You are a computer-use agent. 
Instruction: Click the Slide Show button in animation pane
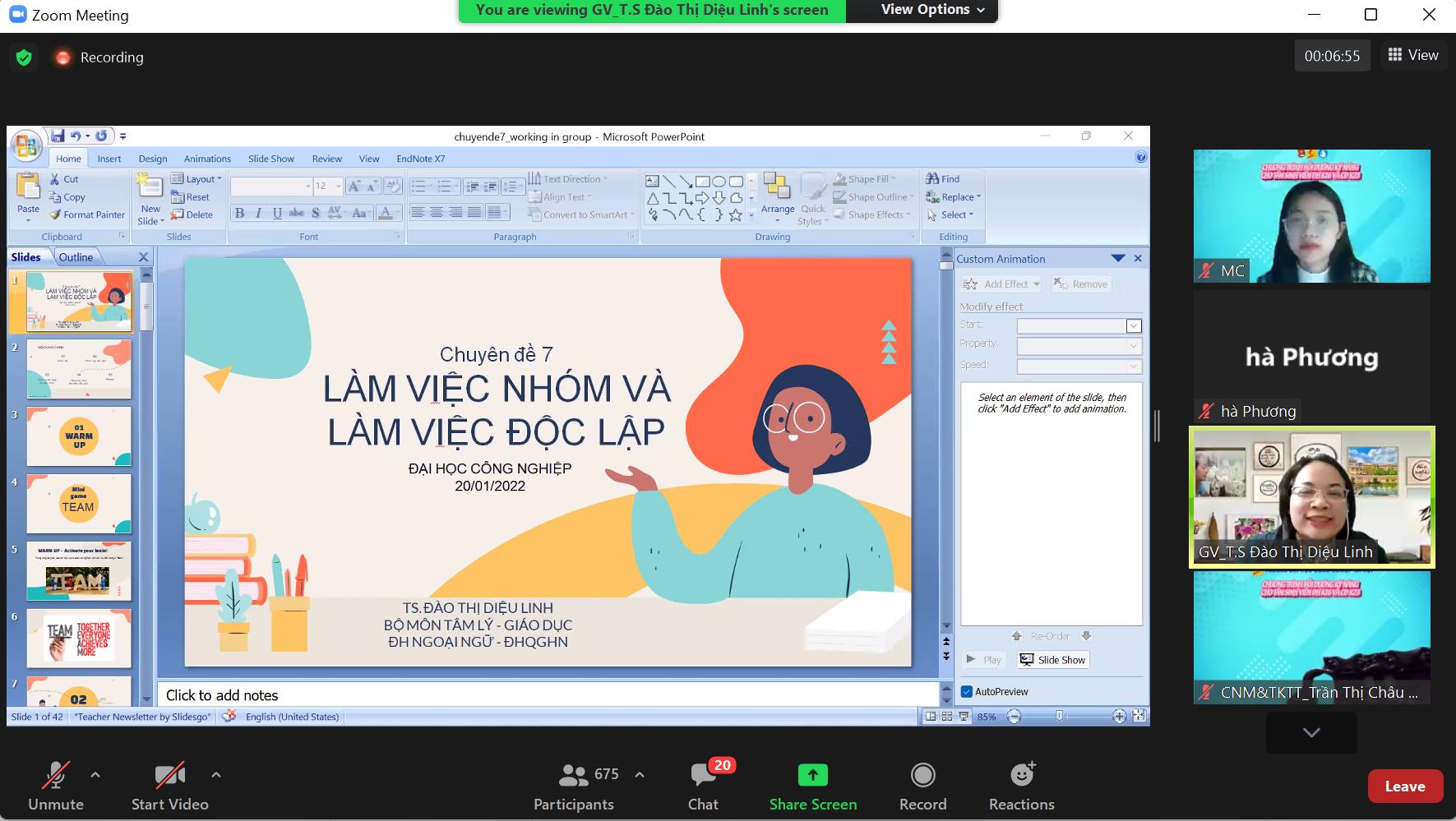[1053, 660]
